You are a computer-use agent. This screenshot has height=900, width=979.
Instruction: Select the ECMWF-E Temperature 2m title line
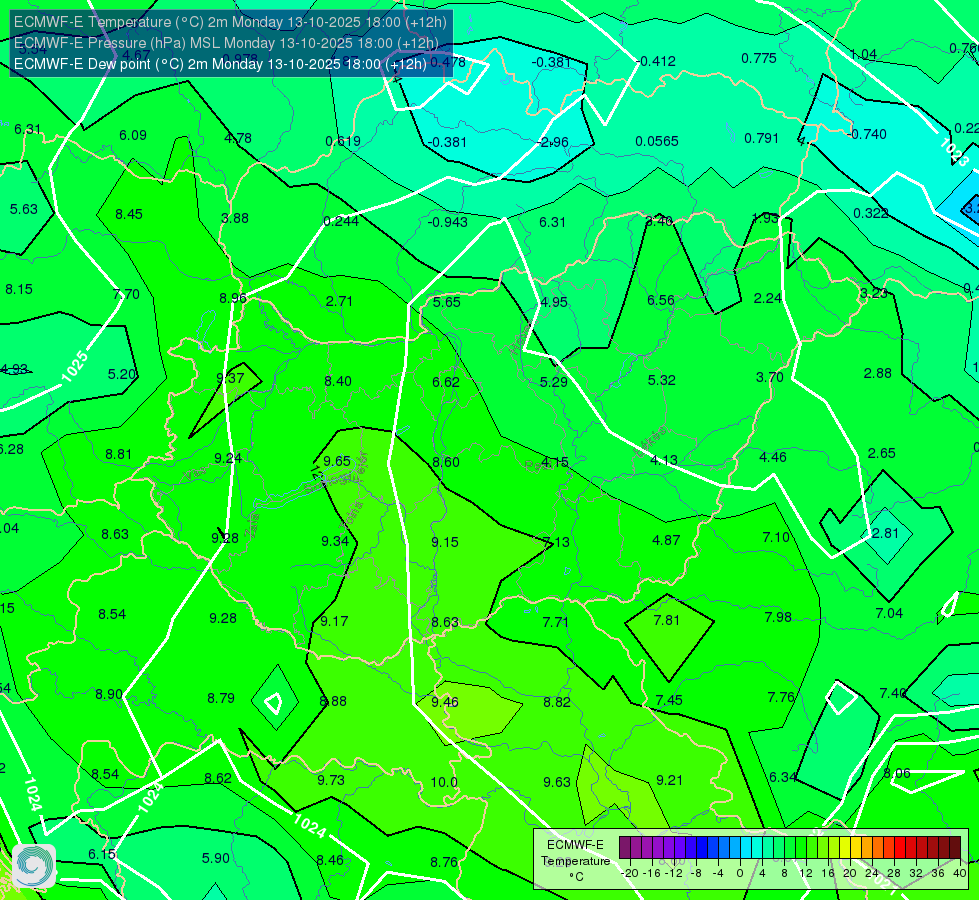230,22
